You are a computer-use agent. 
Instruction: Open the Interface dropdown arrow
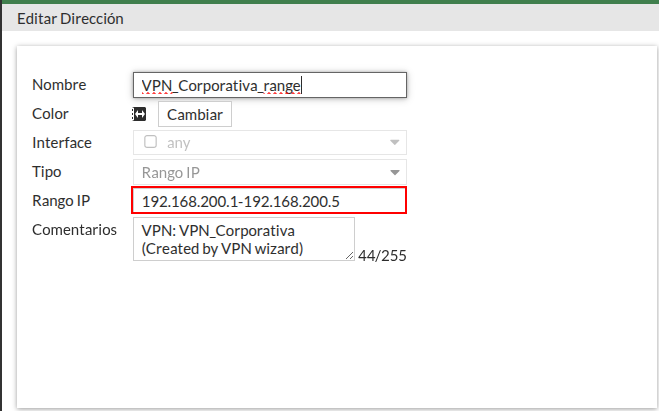click(393, 143)
